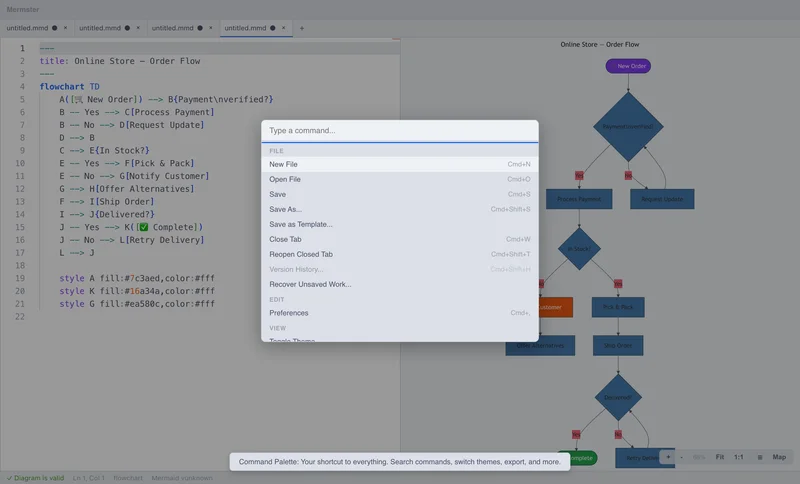Screen dimensions: 800x484
Task: Click line 'G --> H[Offer Alternatives]'
Action: coord(127,189)
